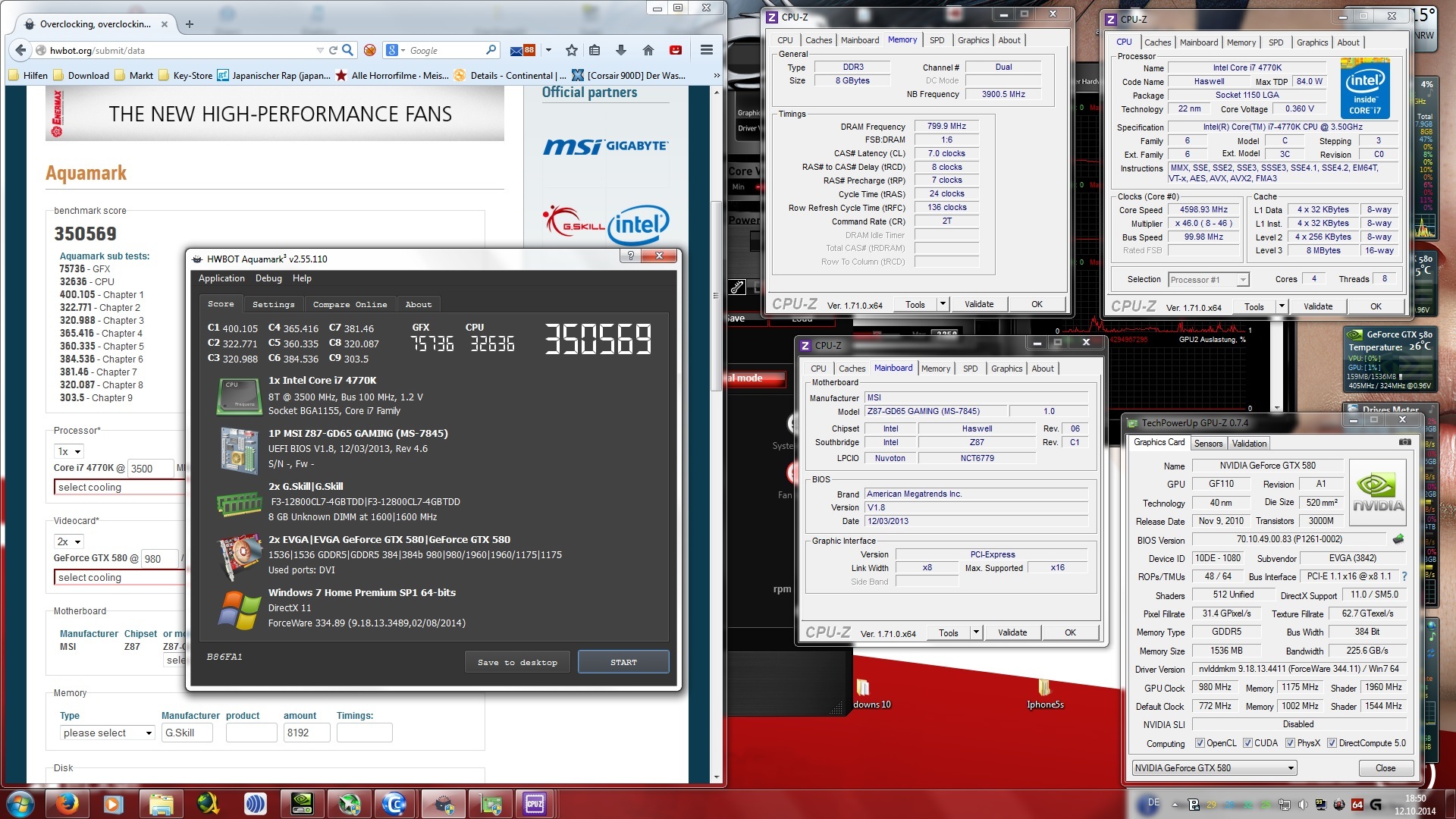Open the Iphone5s desktop folder
This screenshot has height=819, width=1456.
click(x=1045, y=694)
